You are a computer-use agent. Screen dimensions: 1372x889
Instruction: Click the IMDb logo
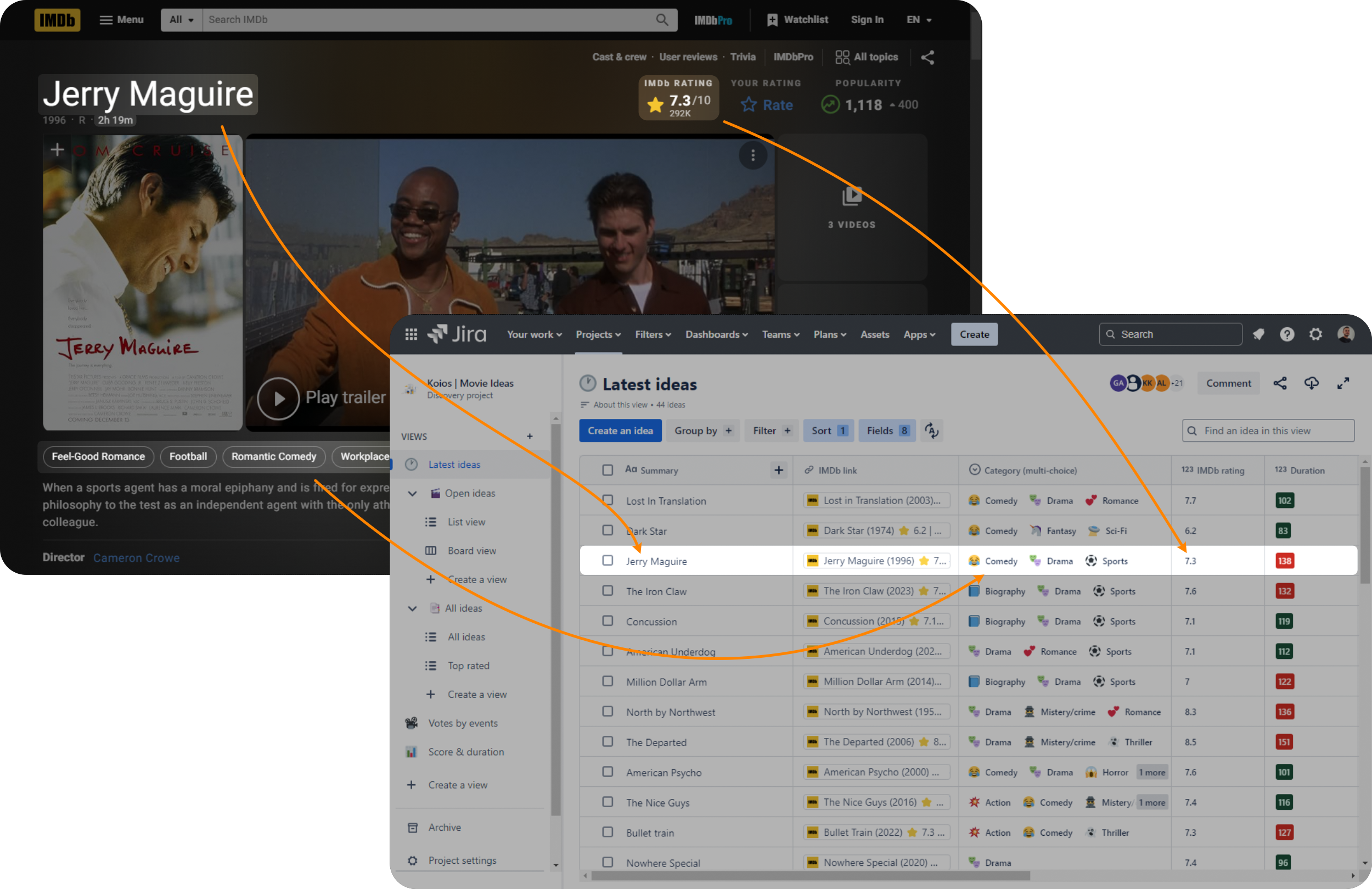click(57, 20)
